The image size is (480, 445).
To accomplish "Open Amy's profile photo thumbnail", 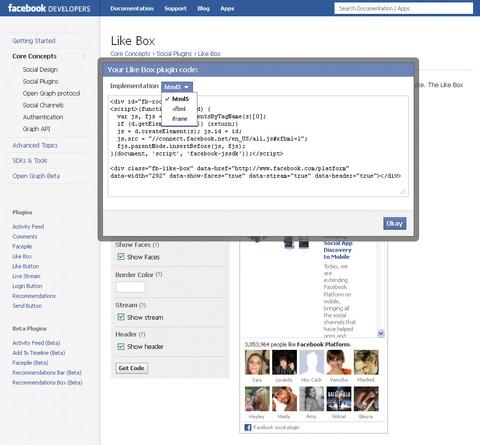I will (x=312, y=399).
